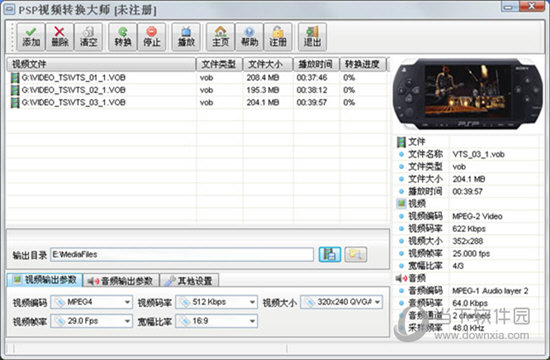Click the 视频编码 label in info panel
This screenshot has width=550, height=360.
click(x=425, y=216)
